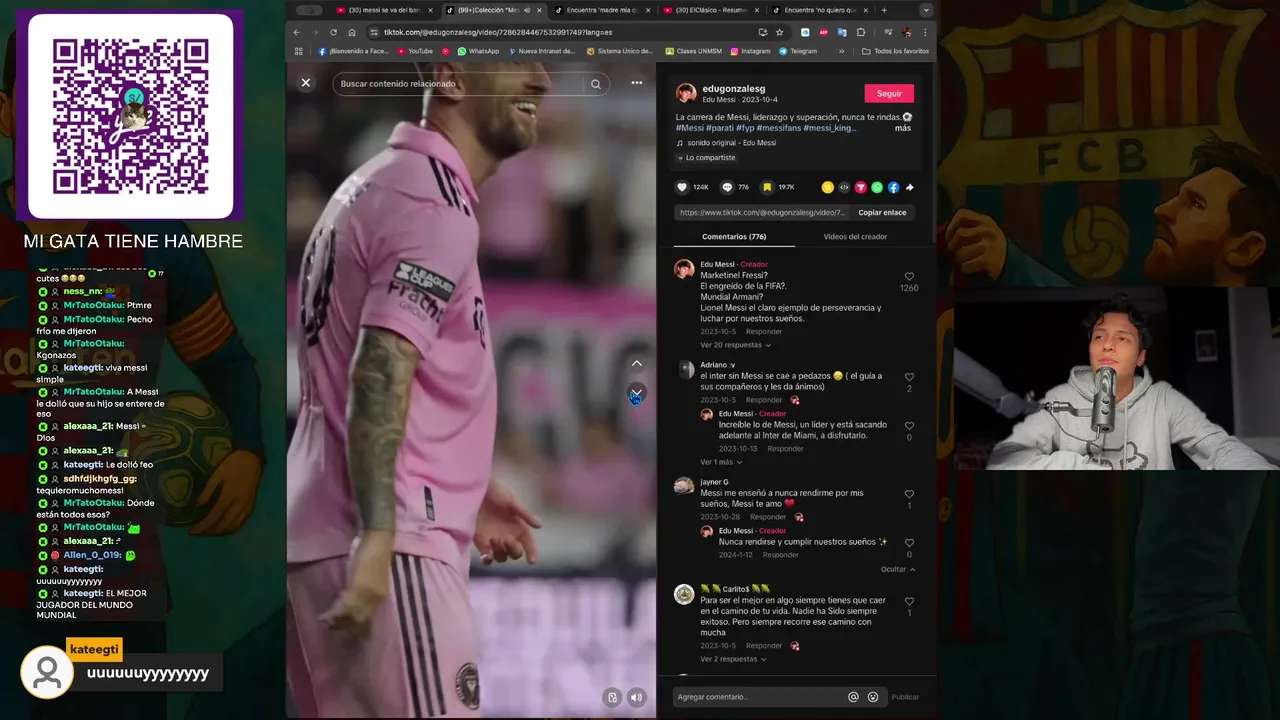Like jayner G's comment
Screen dimensions: 1280x720
pos(909,494)
